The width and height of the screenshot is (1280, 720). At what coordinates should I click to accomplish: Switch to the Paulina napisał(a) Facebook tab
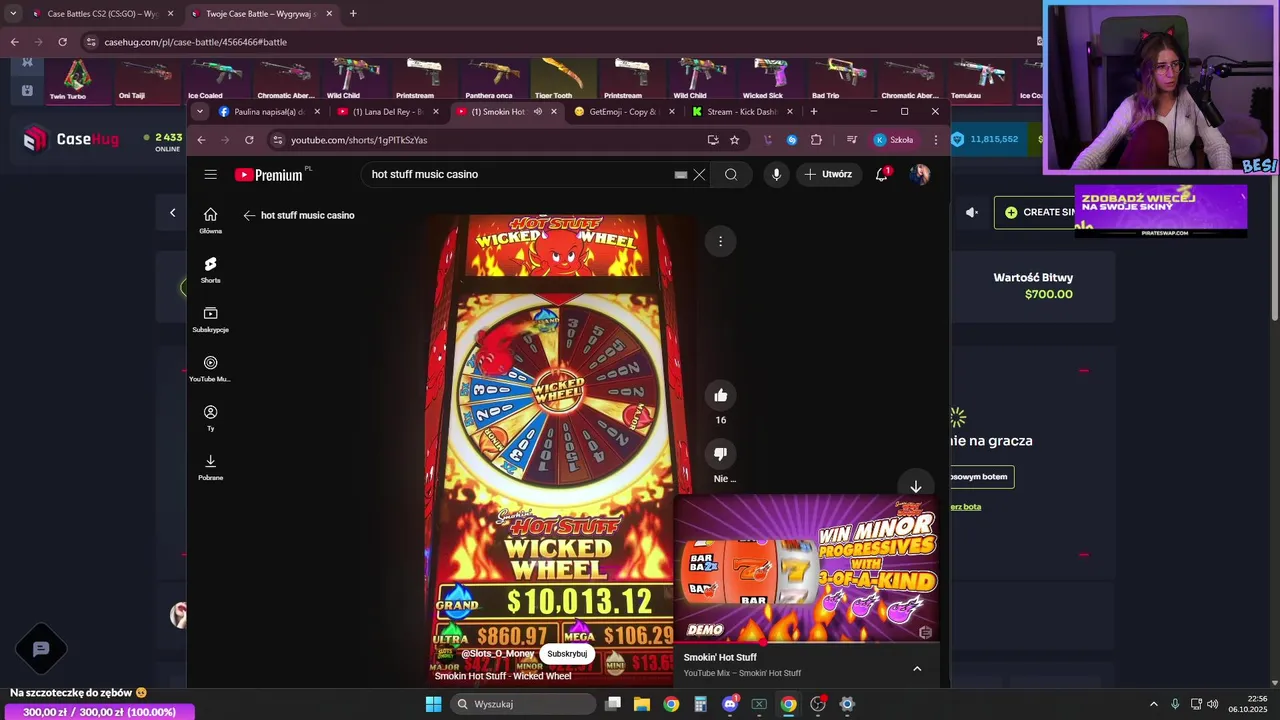tap(270, 112)
